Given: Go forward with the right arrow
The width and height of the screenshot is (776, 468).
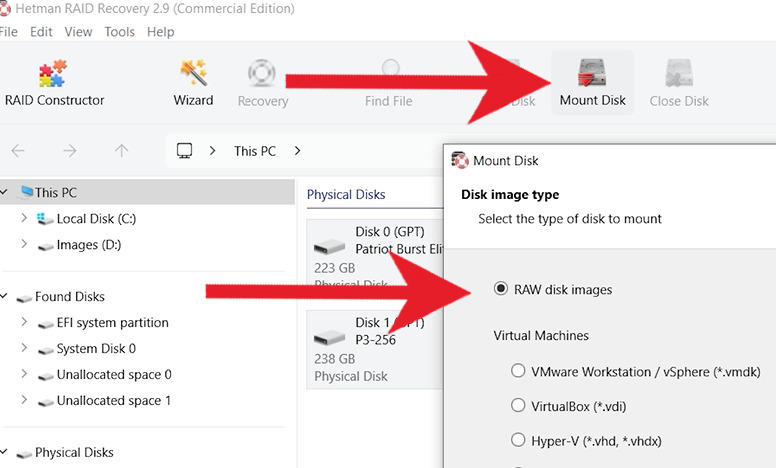Looking at the screenshot, I should [x=70, y=150].
